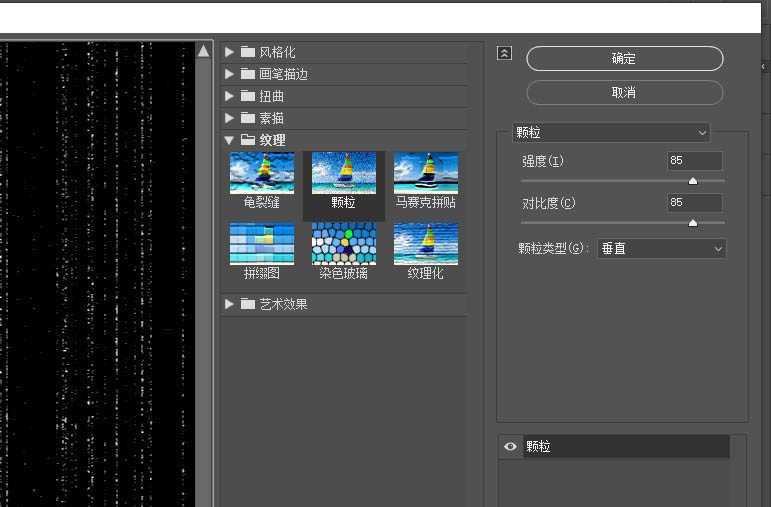Open the 颗粒类型 dropdown set to 垂直
The image size is (771, 507).
click(x=661, y=249)
